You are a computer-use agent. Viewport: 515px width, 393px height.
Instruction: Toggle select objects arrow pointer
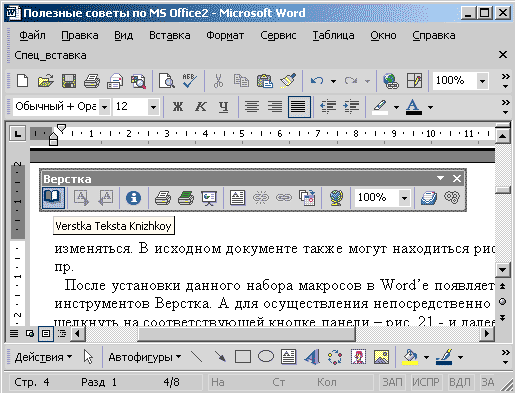pyautogui.click(x=88, y=357)
